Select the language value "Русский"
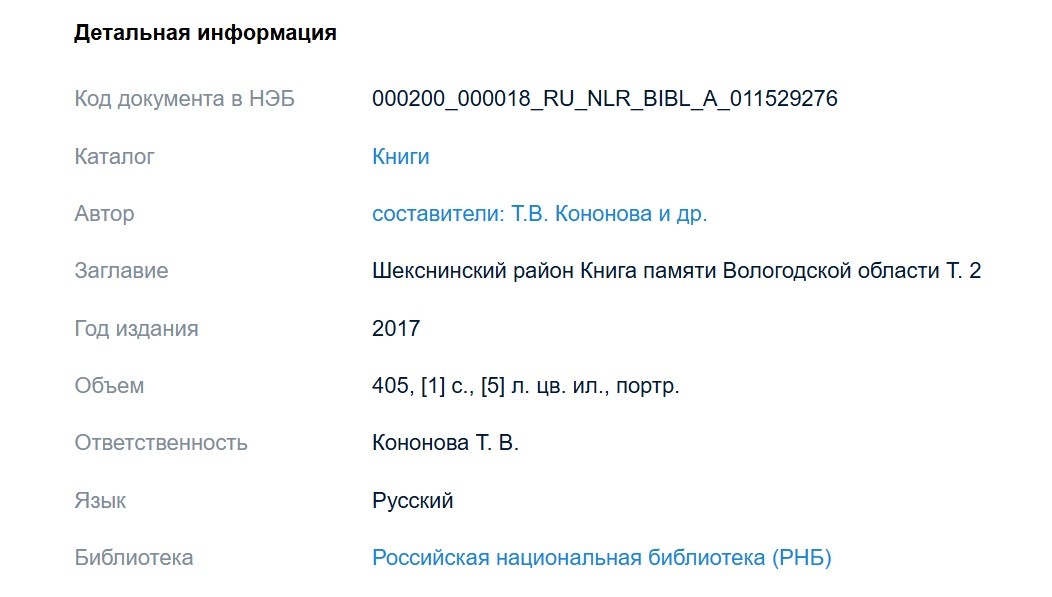1052x597 pixels. pyautogui.click(x=412, y=500)
